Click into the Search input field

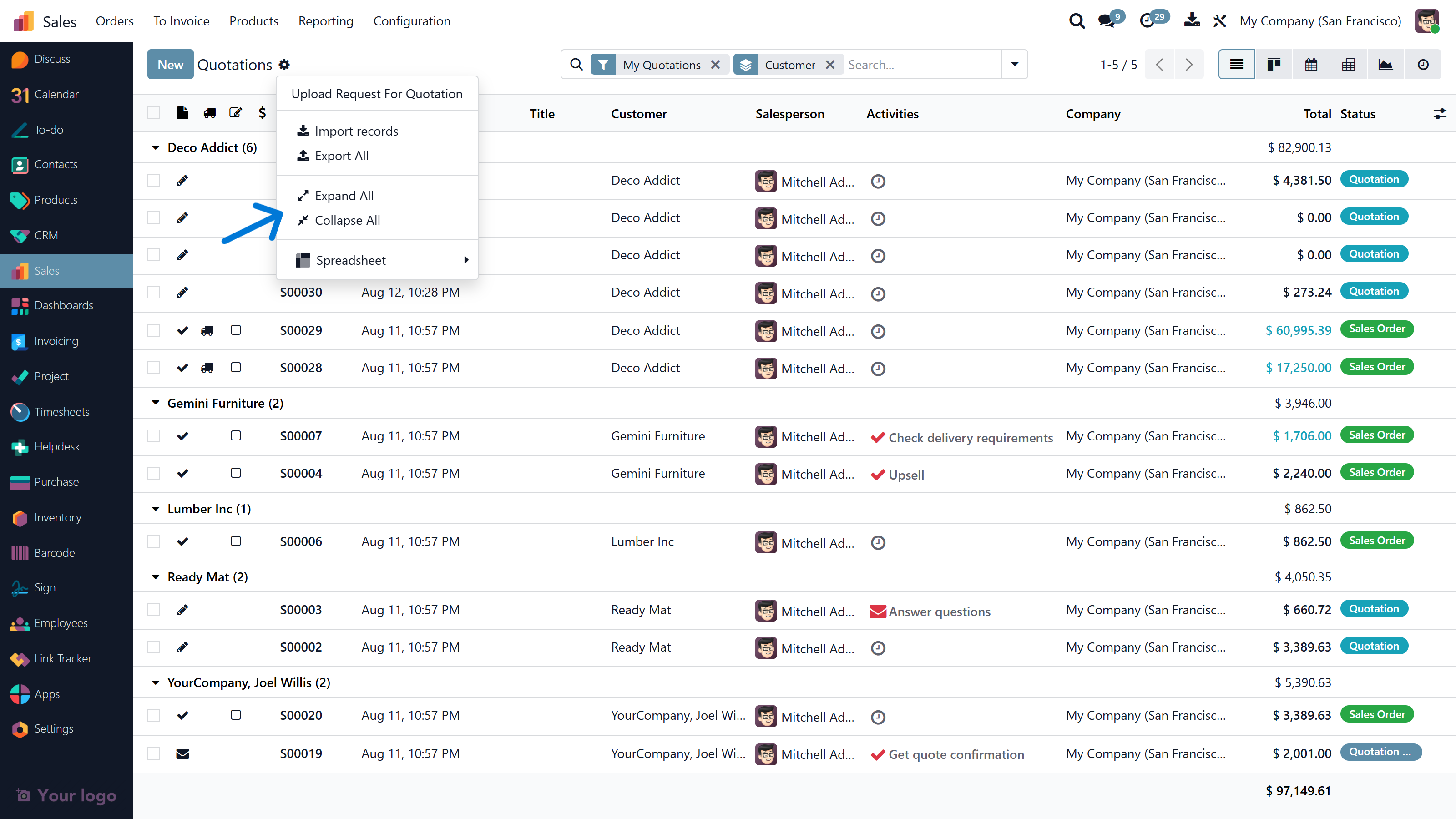[921, 65]
